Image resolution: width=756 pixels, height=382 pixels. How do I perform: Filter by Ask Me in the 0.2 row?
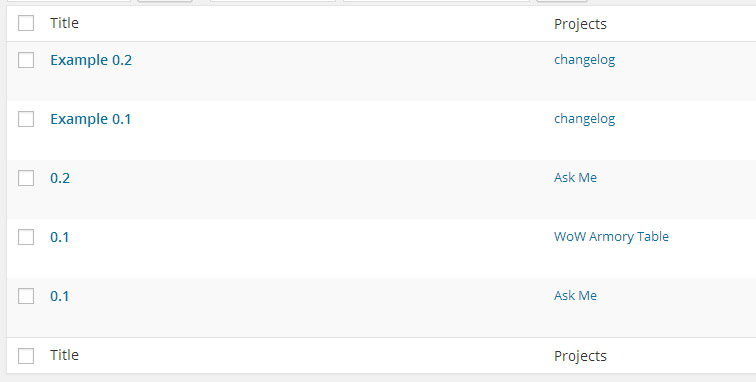click(575, 177)
